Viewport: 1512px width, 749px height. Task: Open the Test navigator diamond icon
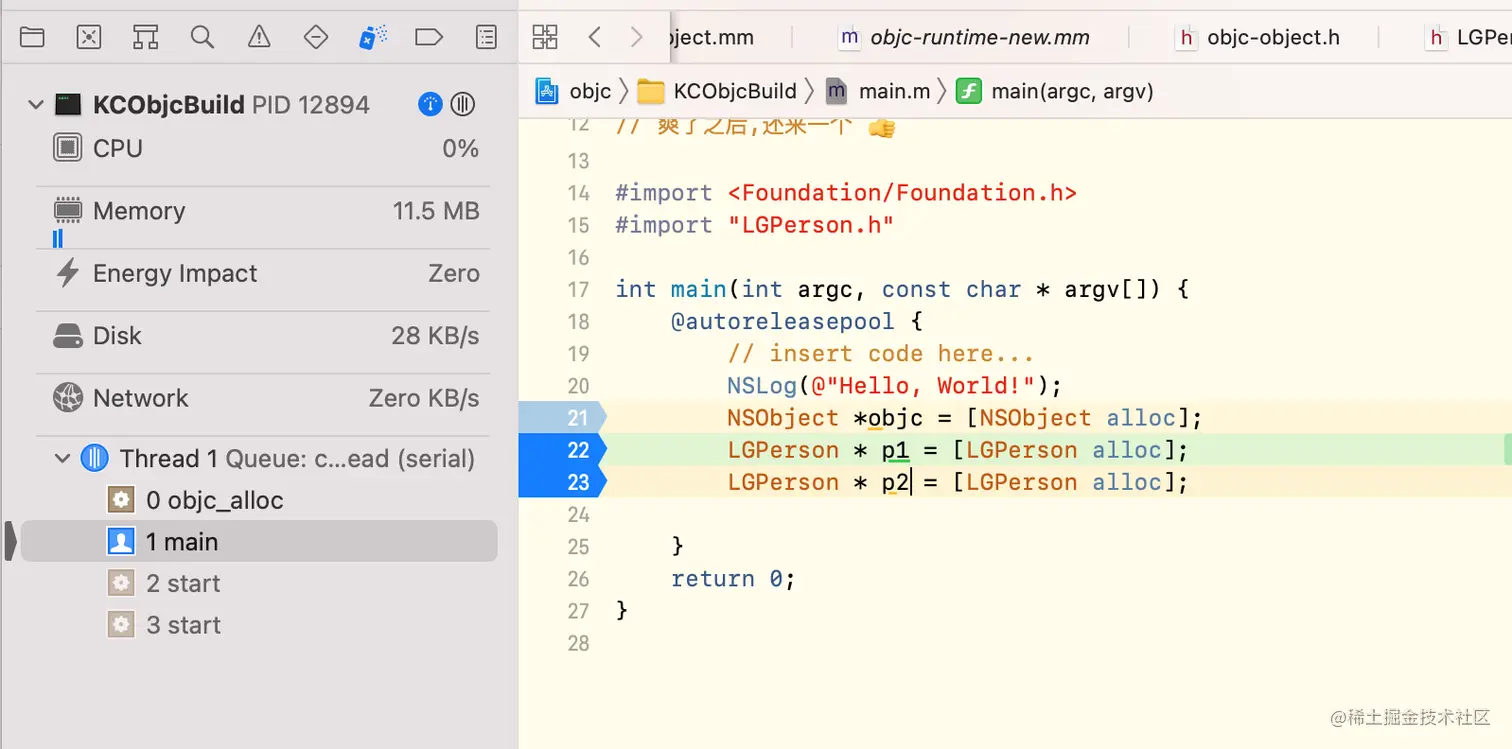[x=316, y=37]
